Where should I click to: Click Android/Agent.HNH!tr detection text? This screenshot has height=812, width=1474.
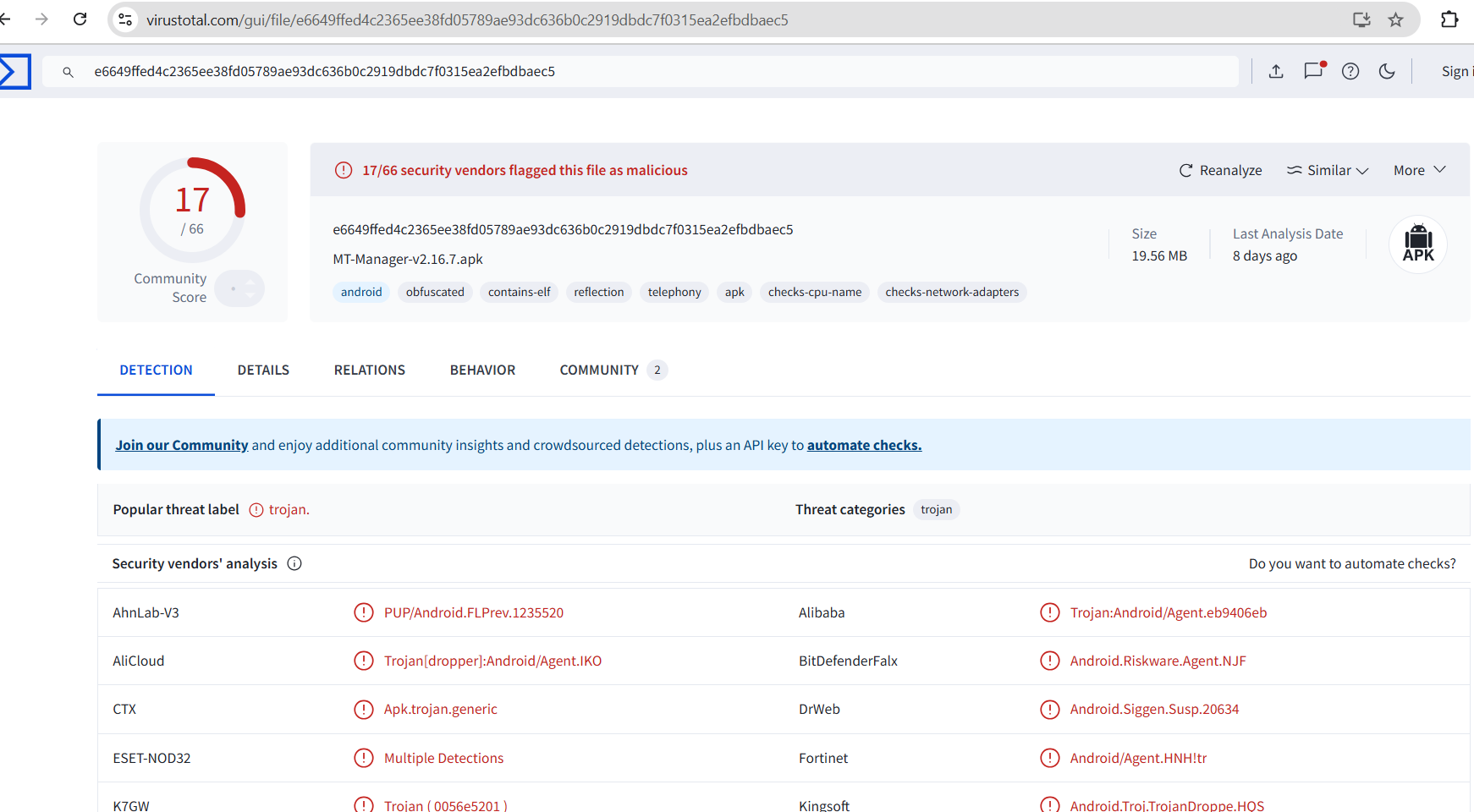(x=1138, y=758)
